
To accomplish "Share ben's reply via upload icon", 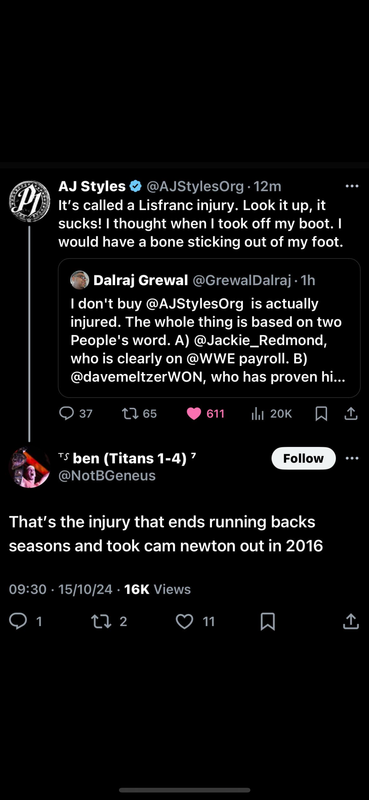I will point(351,621).
